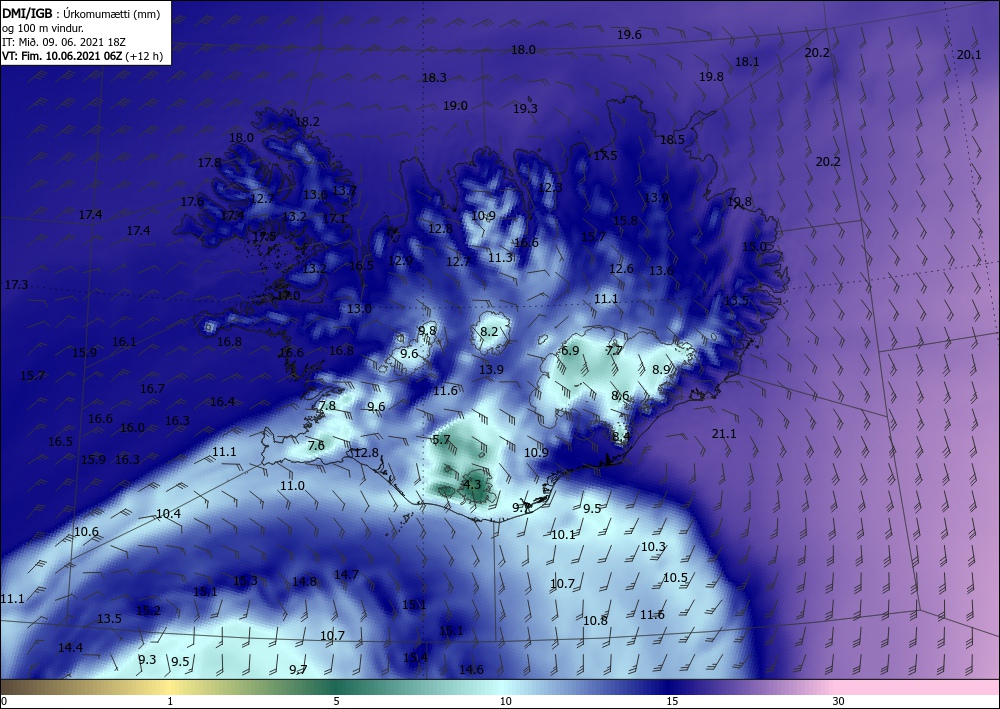This screenshot has height=709, width=1000.
Task: Click the map value 15.3
Action: 245,581
